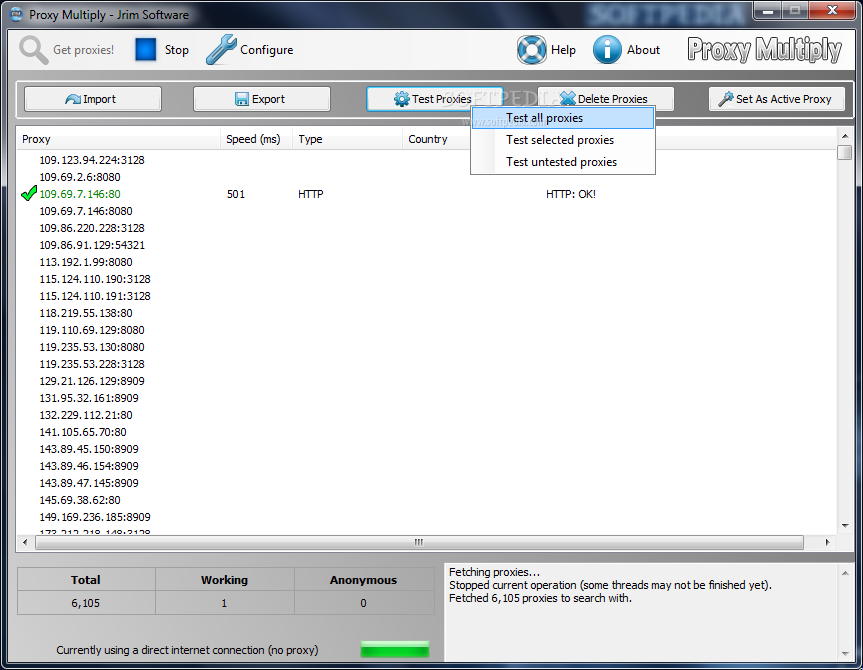
Task: Click the green connection status bar
Action: (395, 650)
